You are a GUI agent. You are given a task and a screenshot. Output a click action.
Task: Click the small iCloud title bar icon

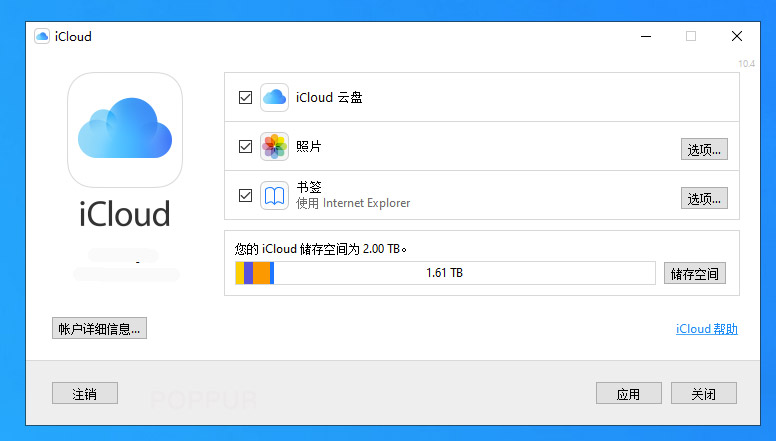pyautogui.click(x=42, y=36)
